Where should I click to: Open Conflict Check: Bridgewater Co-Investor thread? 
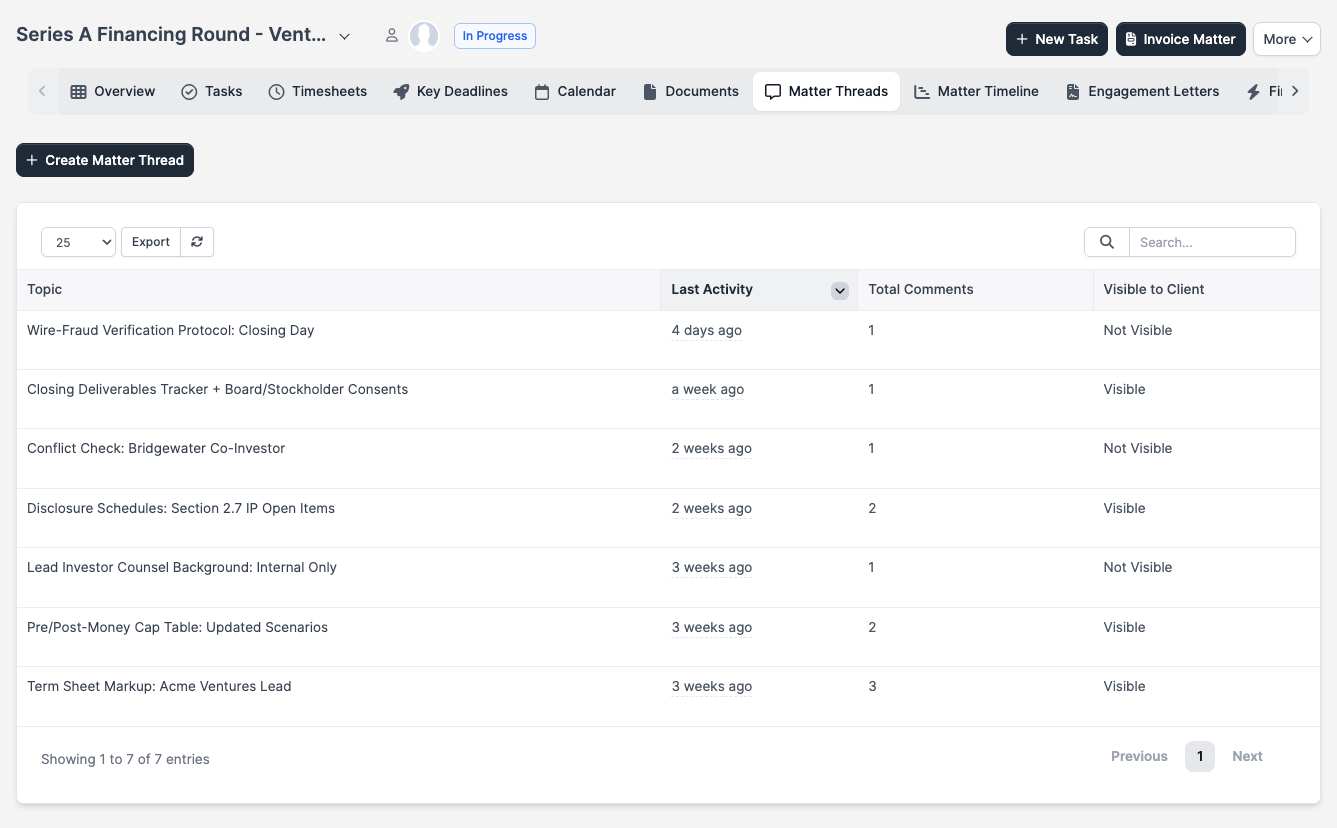pos(156,448)
